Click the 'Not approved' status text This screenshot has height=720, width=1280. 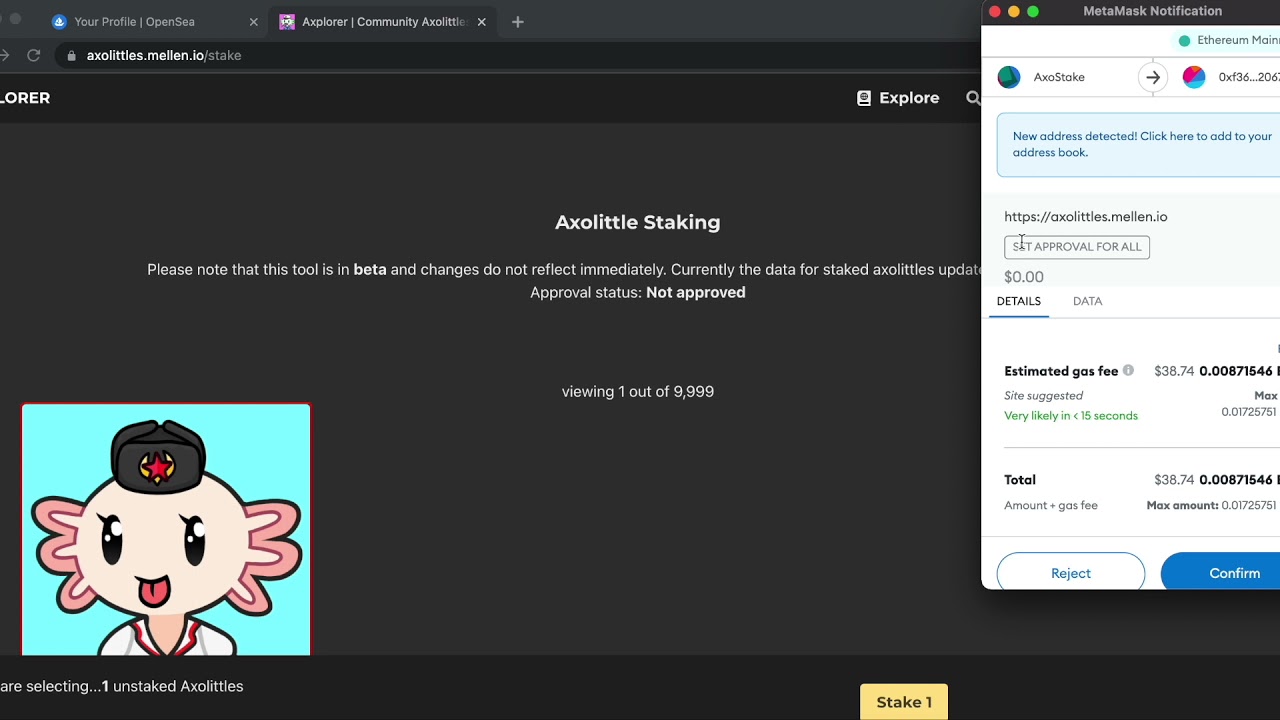(x=696, y=292)
